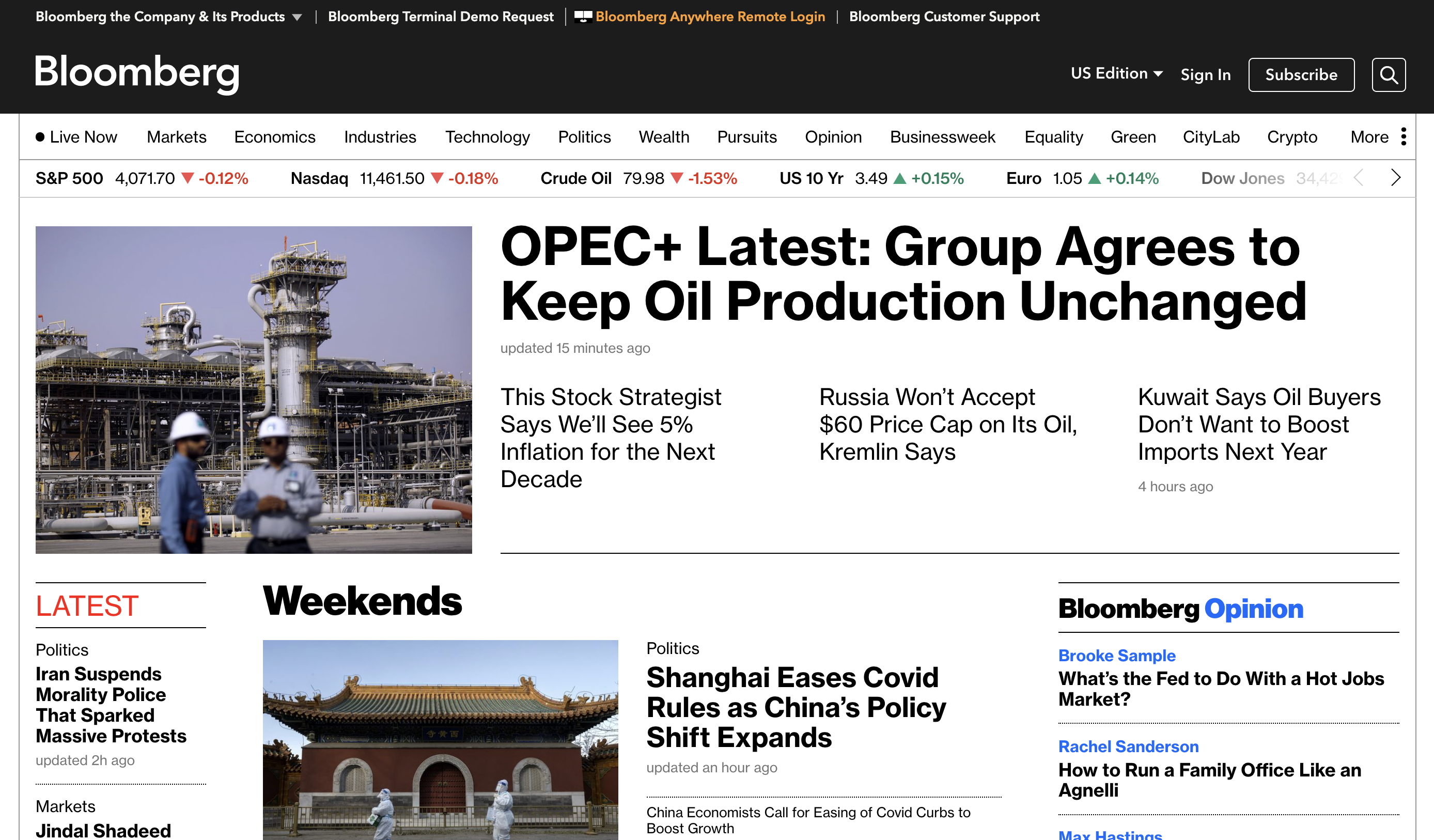The image size is (1434, 840).
Task: Open Businessweek section
Action: (942, 136)
